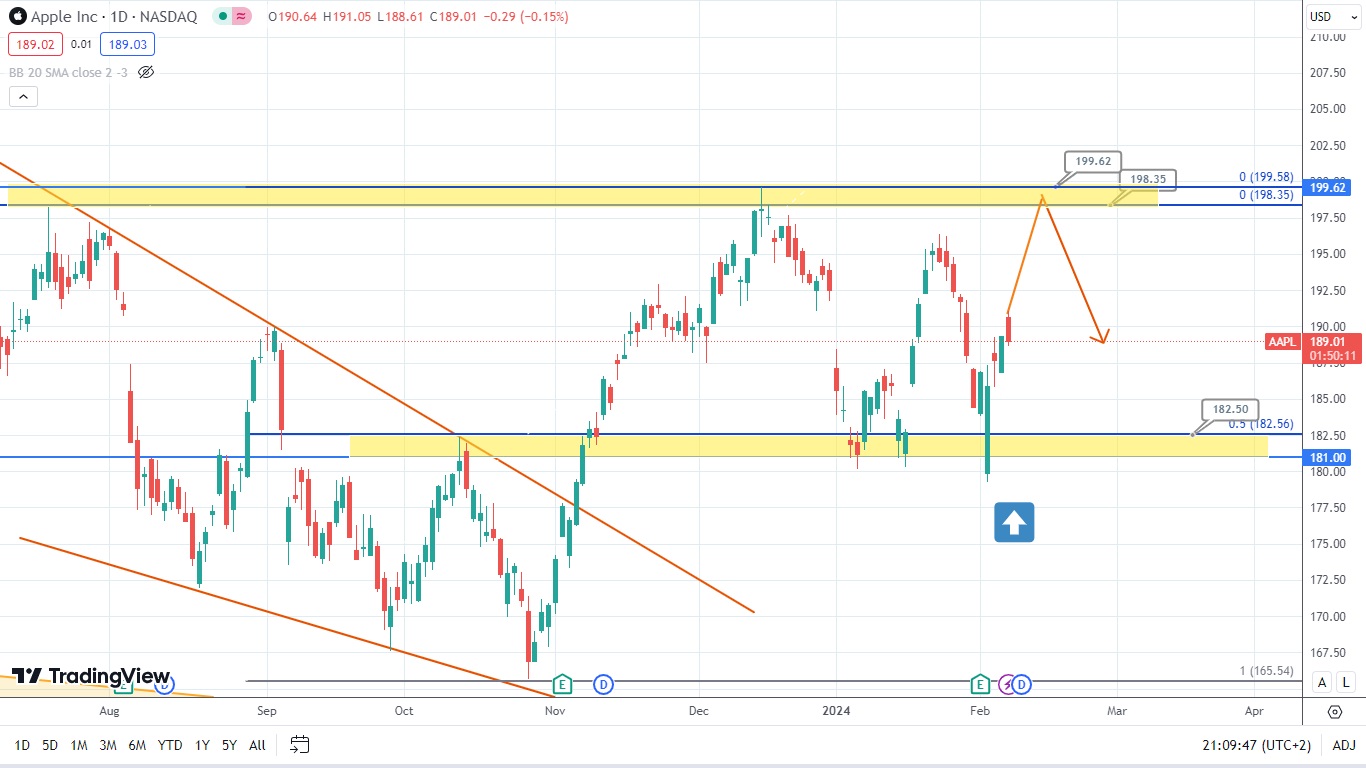Click the purple lightning event marker
Image resolution: width=1366 pixels, height=768 pixels.
click(x=1008, y=684)
